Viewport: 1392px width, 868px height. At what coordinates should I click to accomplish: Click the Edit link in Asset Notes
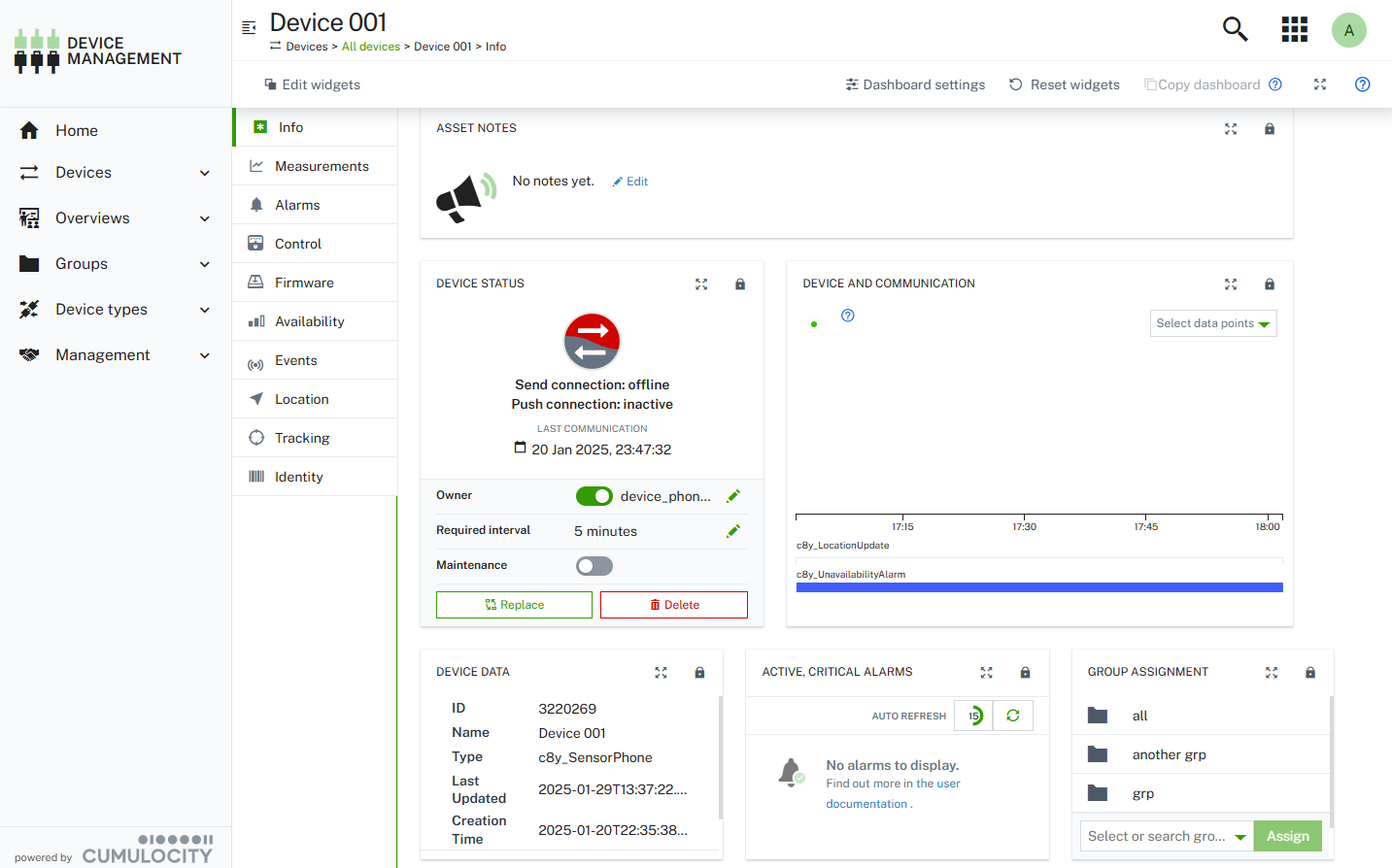coord(631,182)
